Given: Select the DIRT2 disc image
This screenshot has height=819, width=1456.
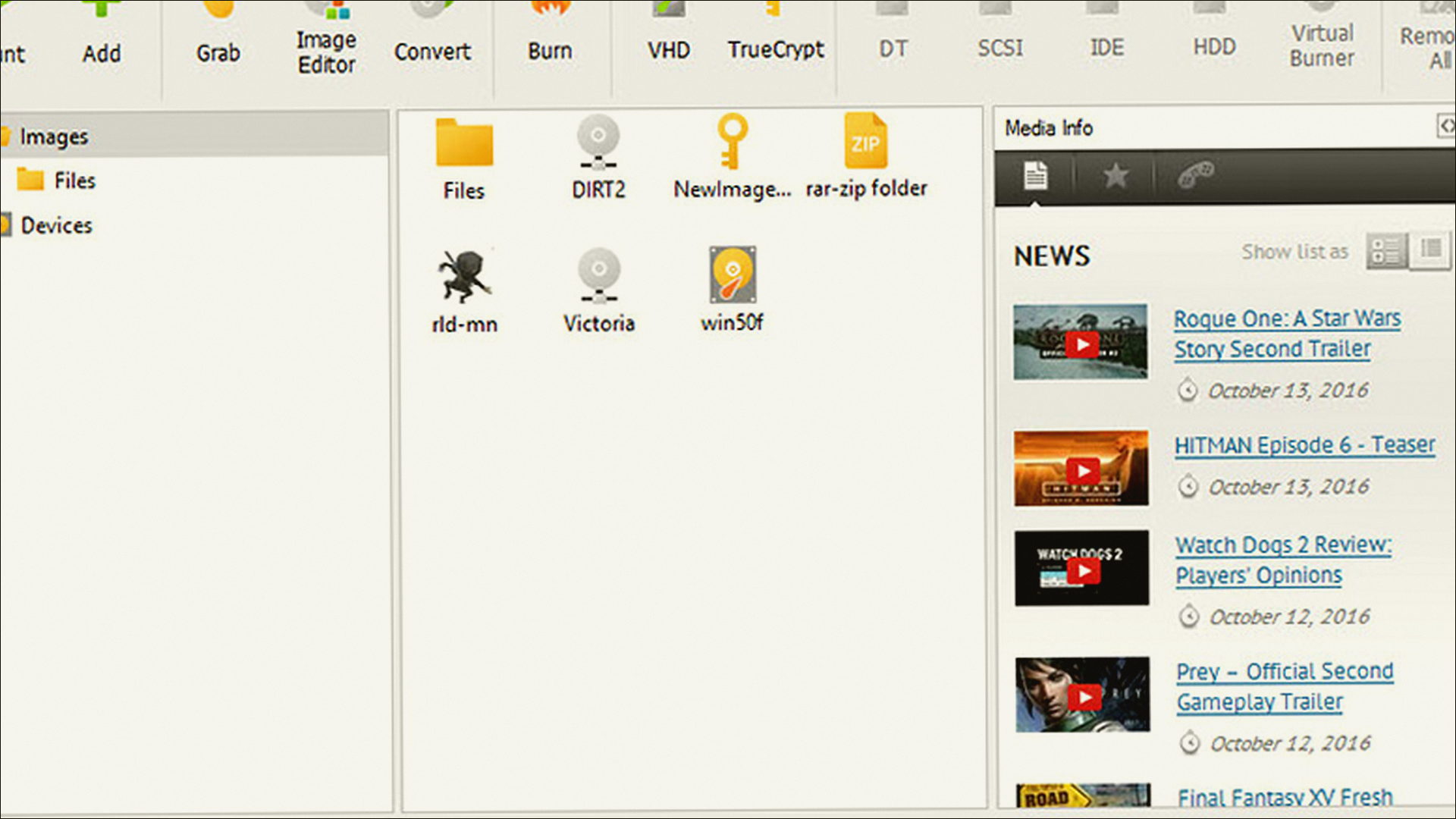Looking at the screenshot, I should click(x=598, y=157).
